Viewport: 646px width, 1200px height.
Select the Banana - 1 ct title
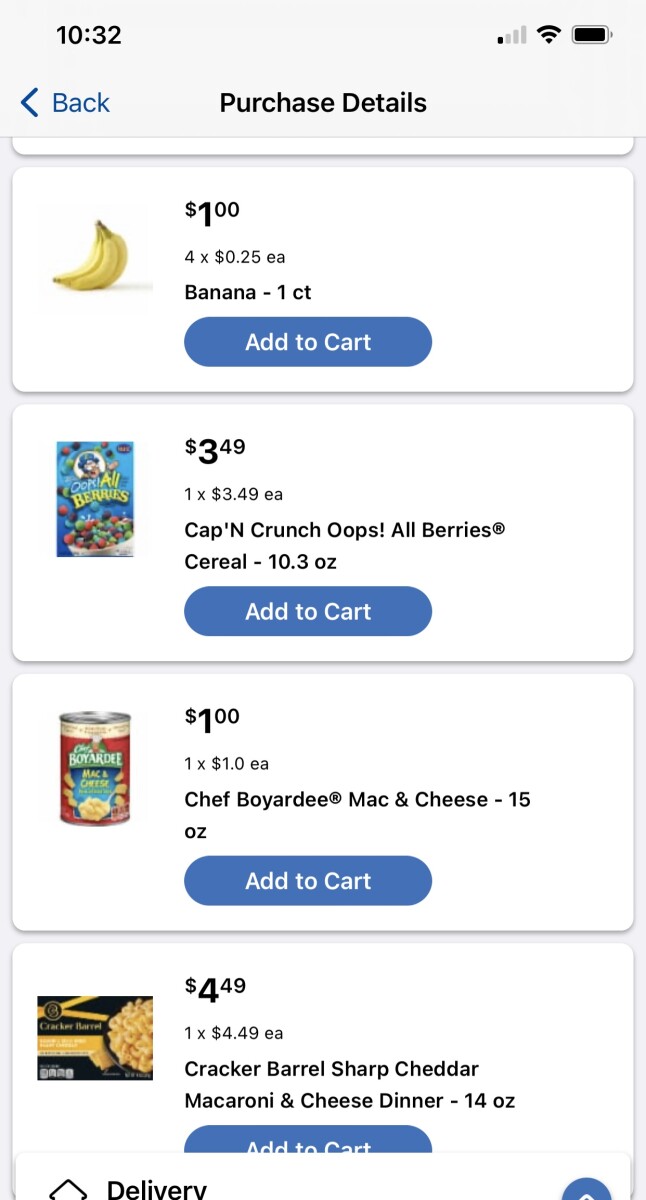point(248,292)
